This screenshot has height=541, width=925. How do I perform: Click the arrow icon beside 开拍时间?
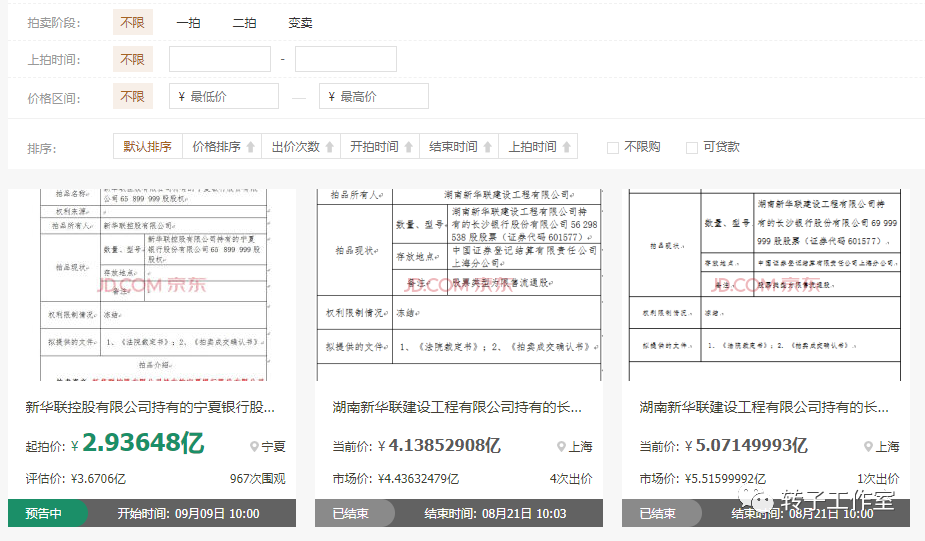click(408, 147)
